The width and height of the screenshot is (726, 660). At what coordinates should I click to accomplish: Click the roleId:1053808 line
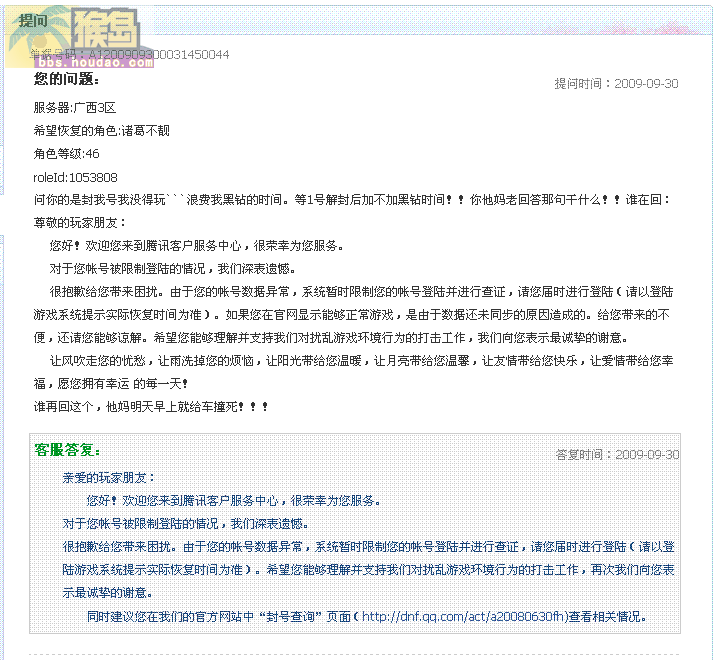click(x=75, y=177)
